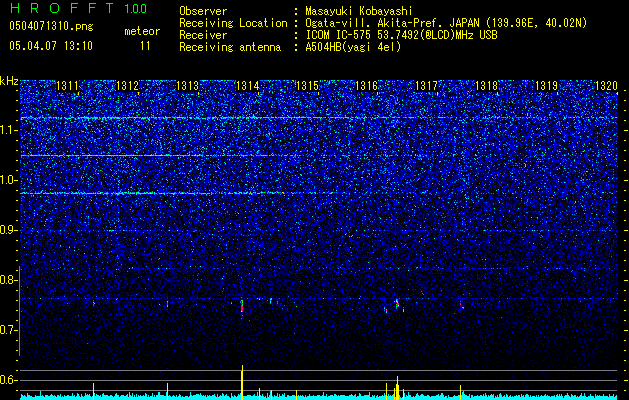Click the 1312 time axis label
The height and width of the screenshot is (400, 629).
click(x=127, y=86)
